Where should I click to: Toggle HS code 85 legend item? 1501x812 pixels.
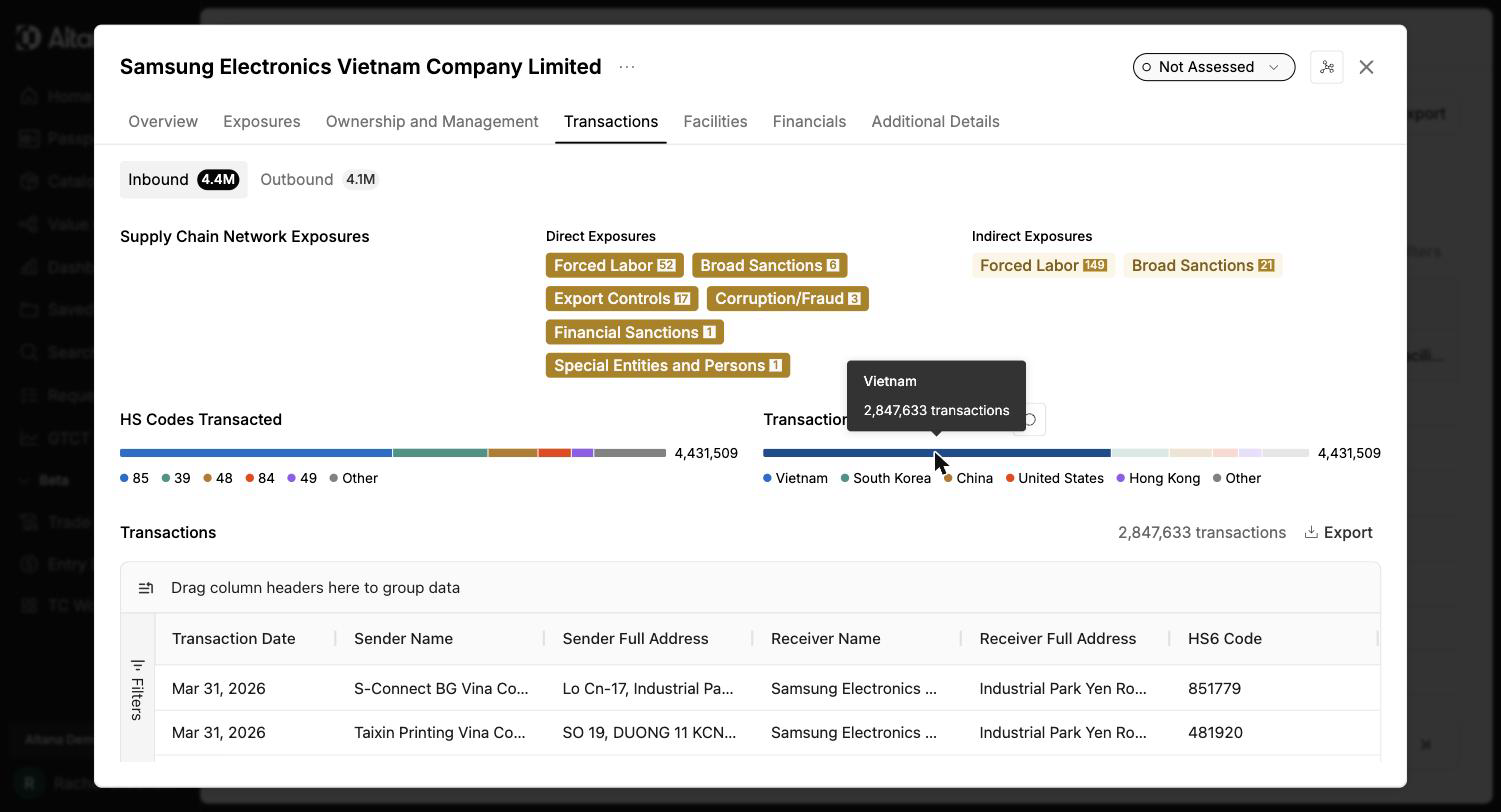[x=134, y=478]
